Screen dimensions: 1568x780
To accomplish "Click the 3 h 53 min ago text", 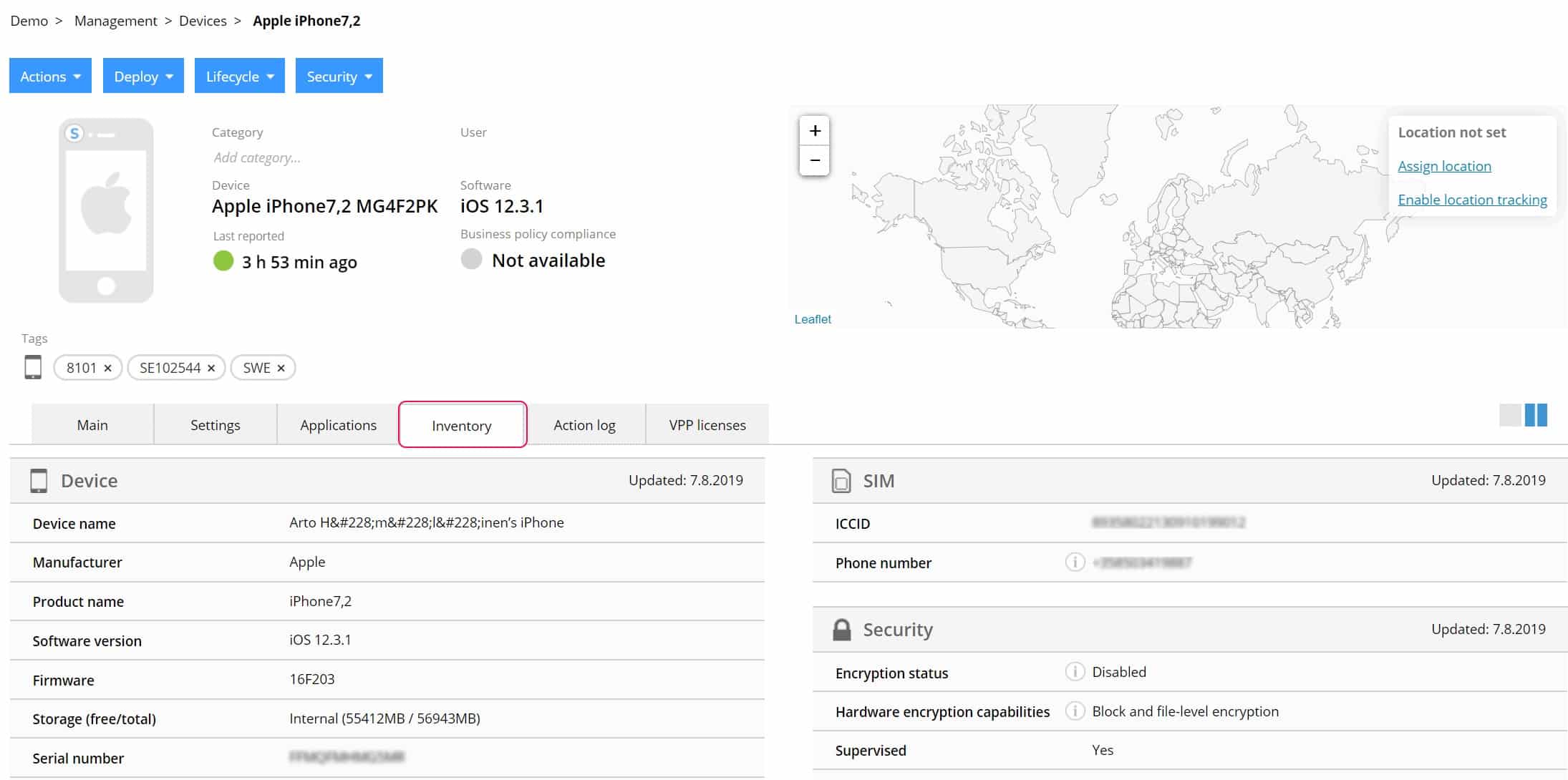I will [299, 262].
